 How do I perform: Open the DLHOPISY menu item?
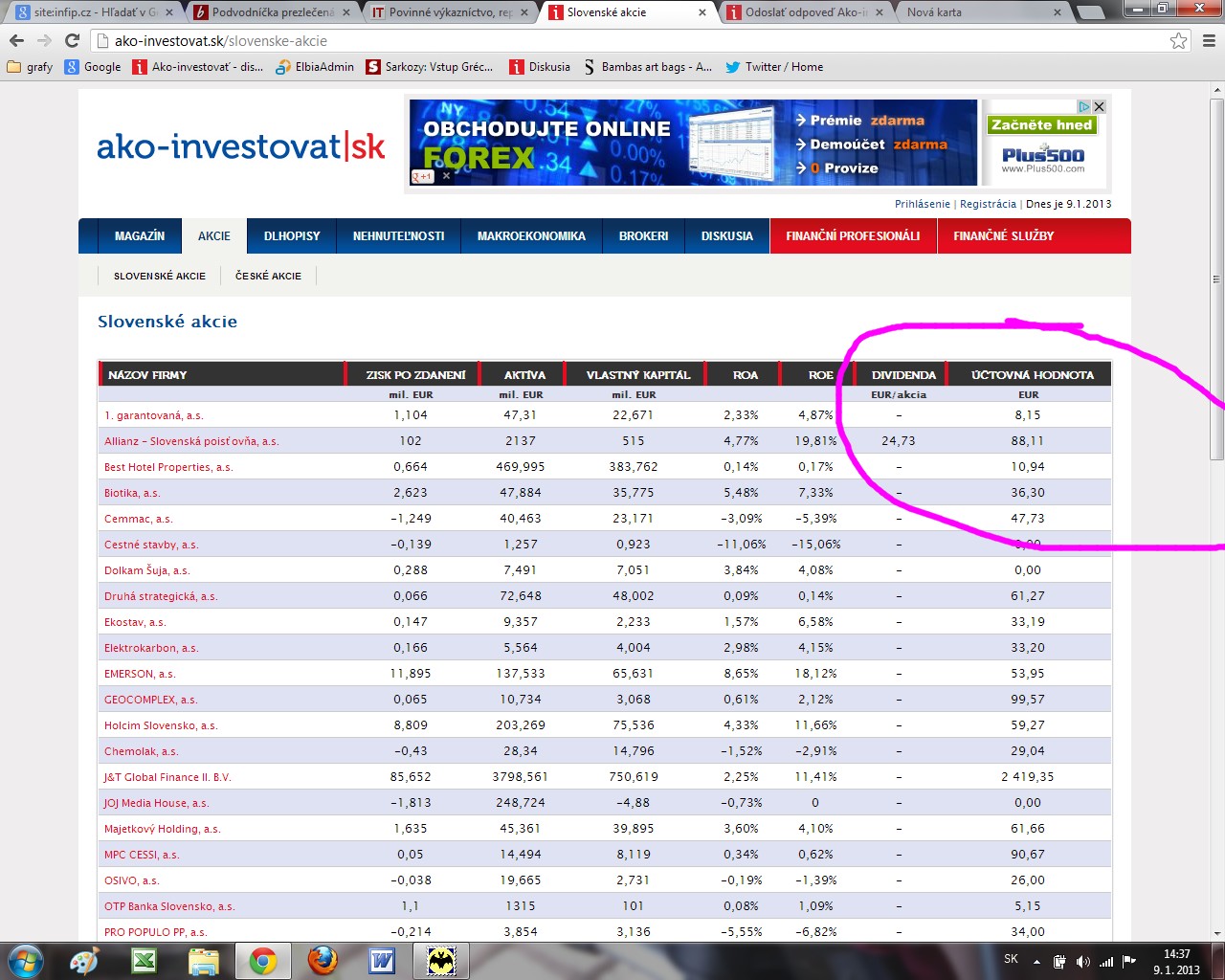click(x=292, y=236)
